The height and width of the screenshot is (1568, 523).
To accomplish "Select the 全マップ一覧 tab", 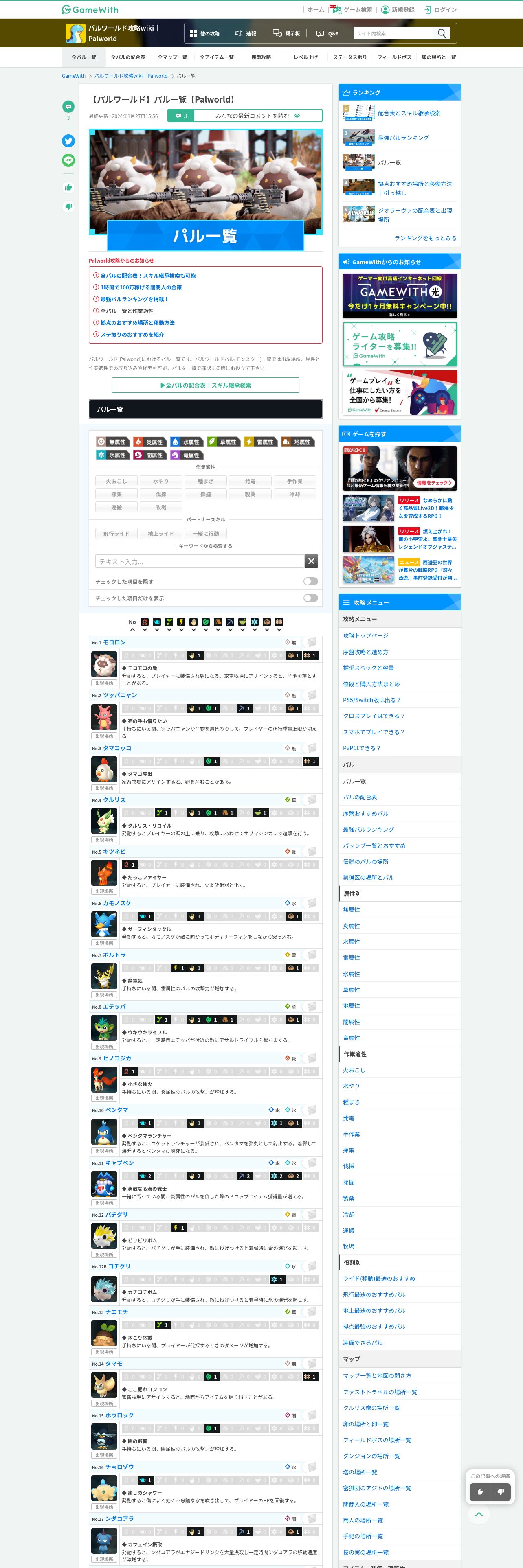I will coord(172,57).
